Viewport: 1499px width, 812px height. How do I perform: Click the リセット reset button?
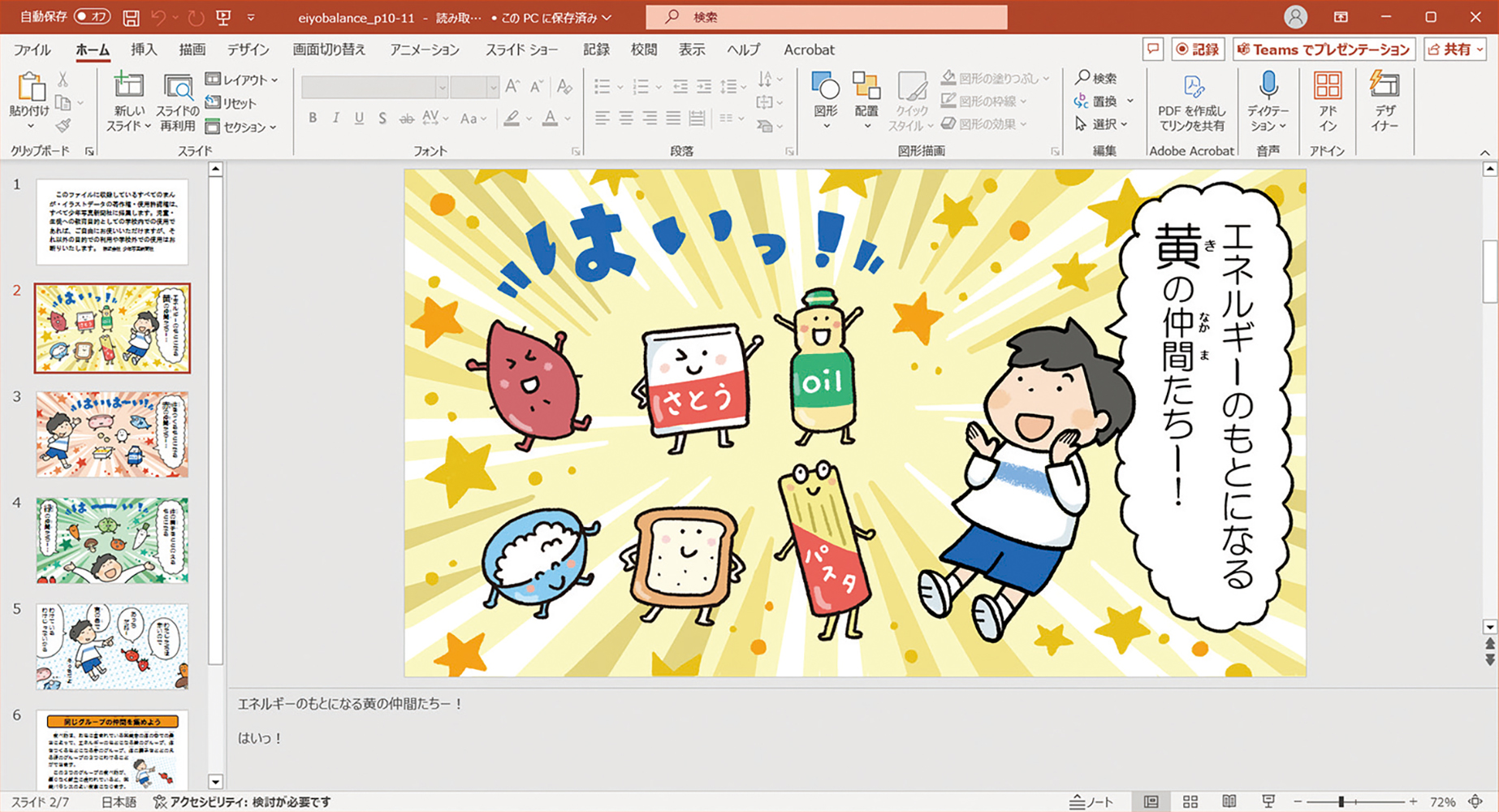(231, 103)
